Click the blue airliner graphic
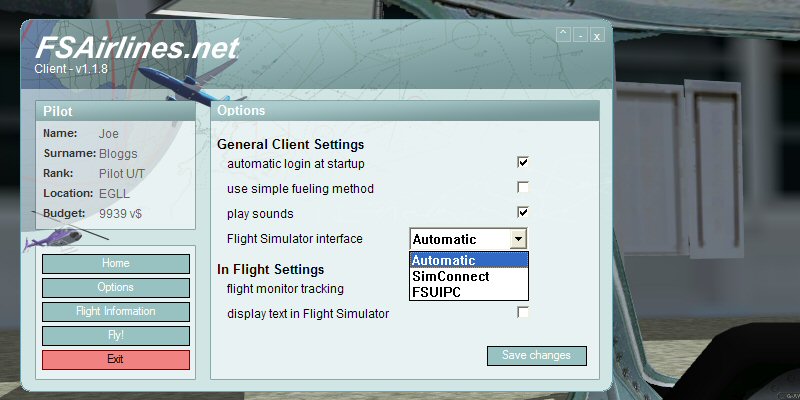Viewport: 800px width, 400px height. (191, 84)
